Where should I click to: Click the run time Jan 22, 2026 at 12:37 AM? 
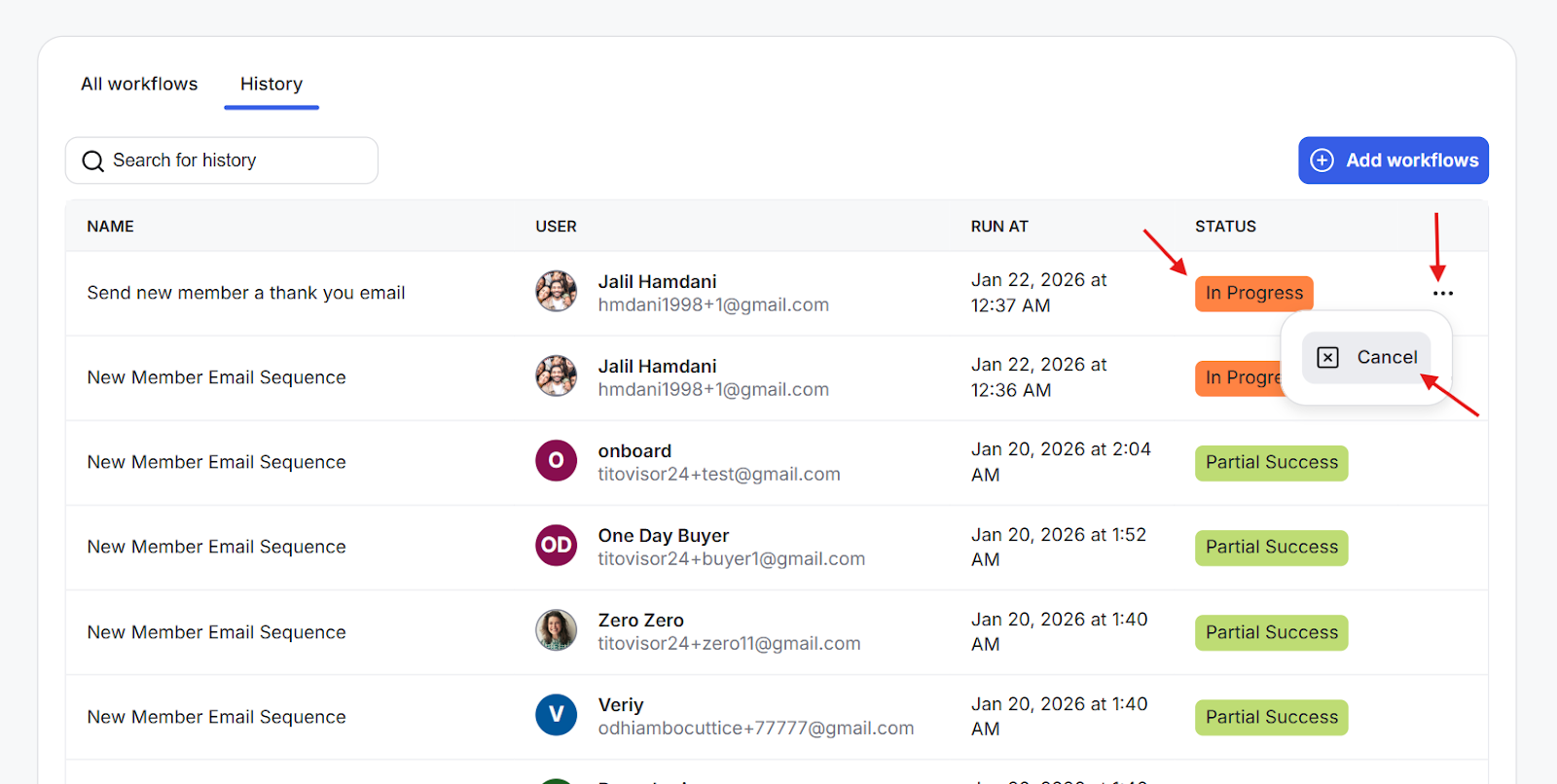coord(1039,293)
